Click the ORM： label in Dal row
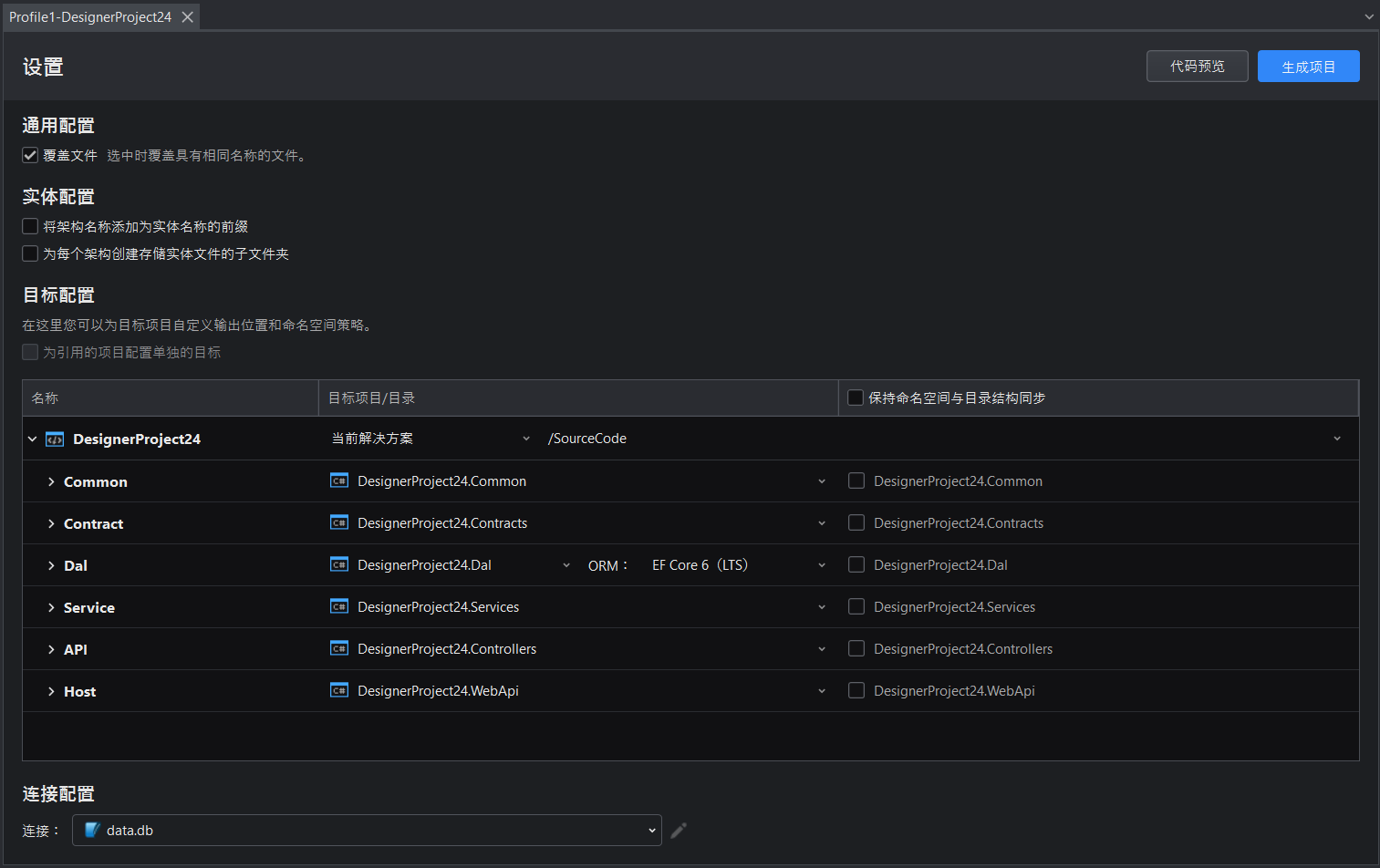 click(608, 565)
